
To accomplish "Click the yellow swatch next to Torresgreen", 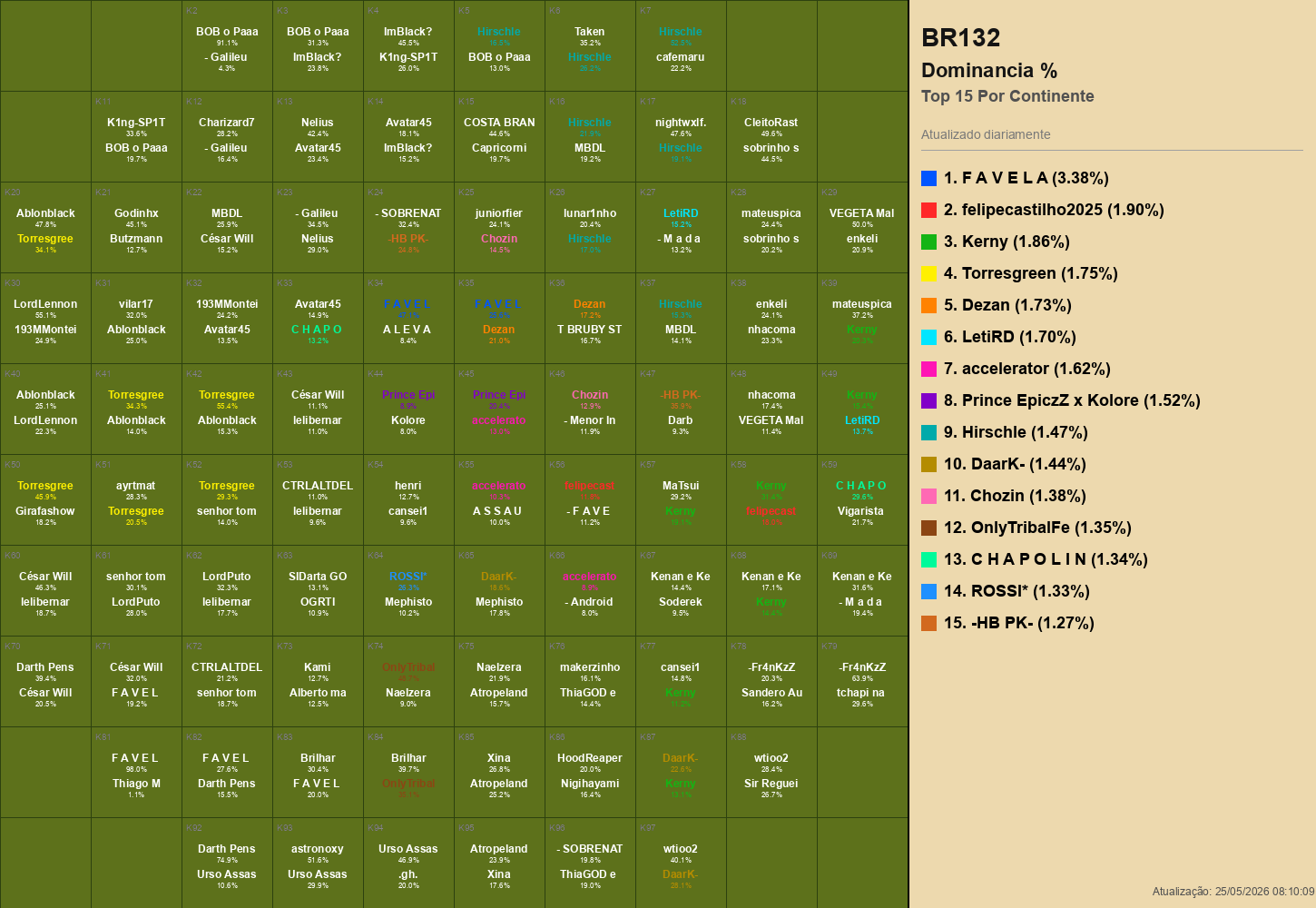I will (x=928, y=273).
